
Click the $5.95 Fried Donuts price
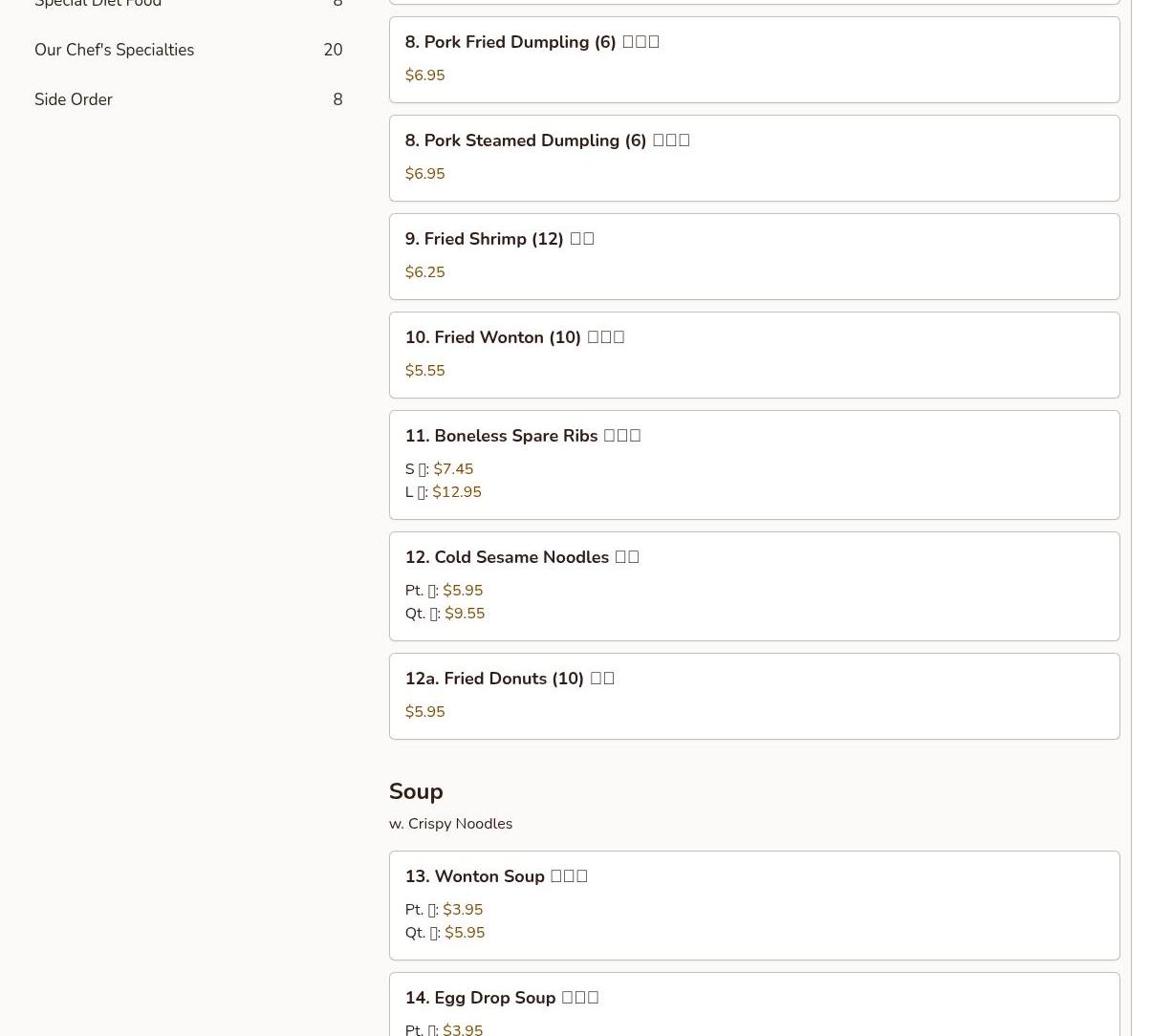424,712
